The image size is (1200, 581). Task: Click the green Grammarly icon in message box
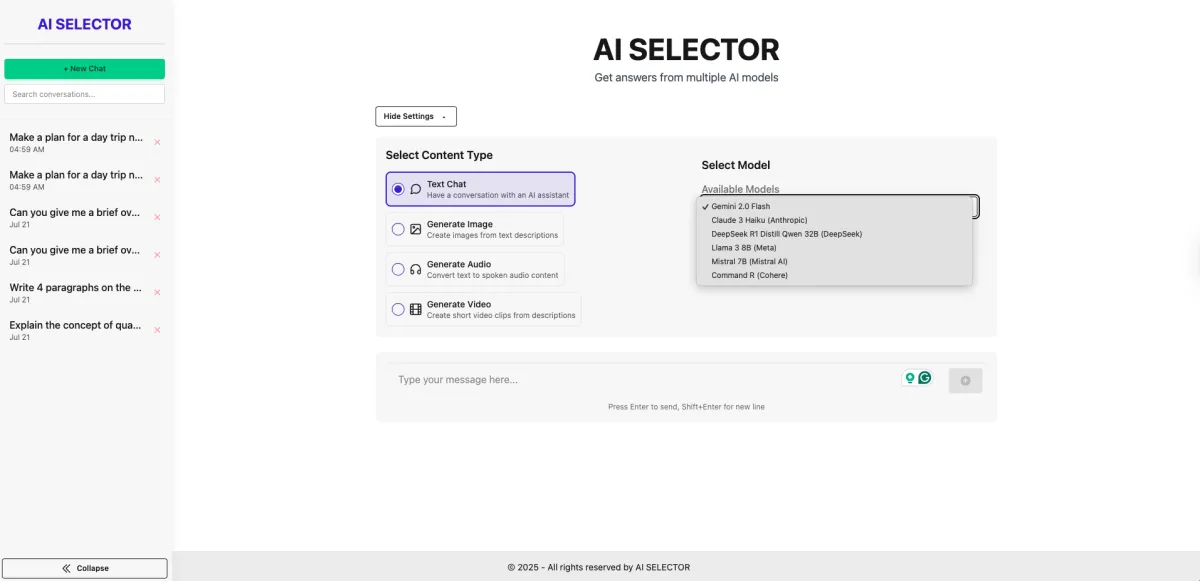[x=925, y=378]
